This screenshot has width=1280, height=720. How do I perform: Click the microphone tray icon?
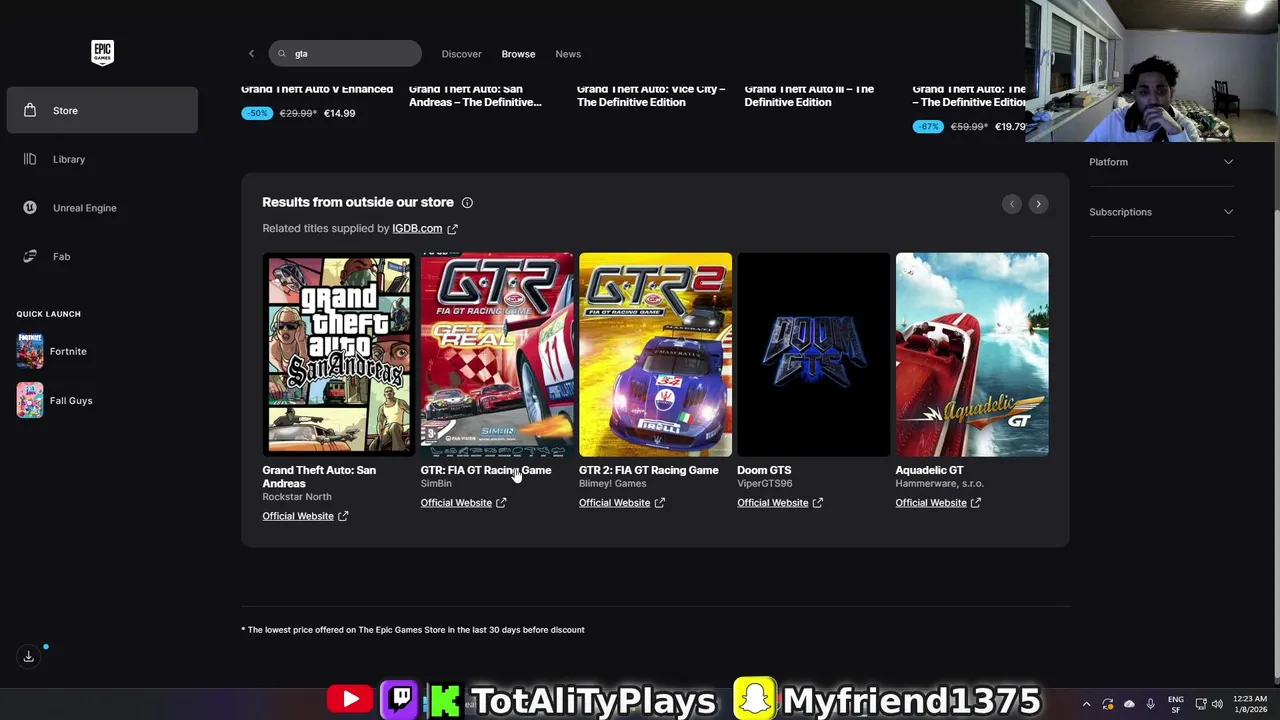tap(1150, 704)
